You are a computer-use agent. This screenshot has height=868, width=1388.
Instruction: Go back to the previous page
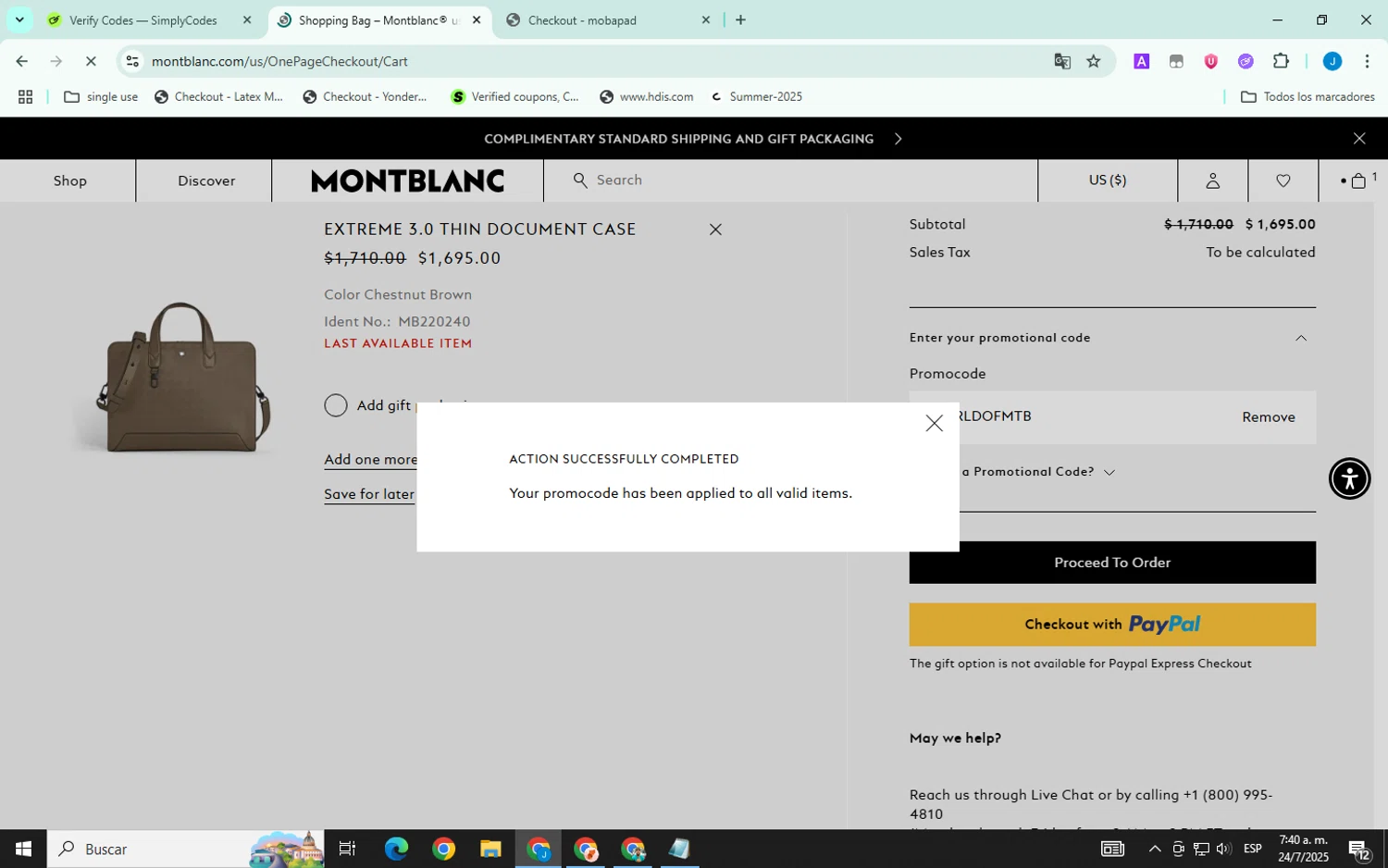tap(21, 61)
